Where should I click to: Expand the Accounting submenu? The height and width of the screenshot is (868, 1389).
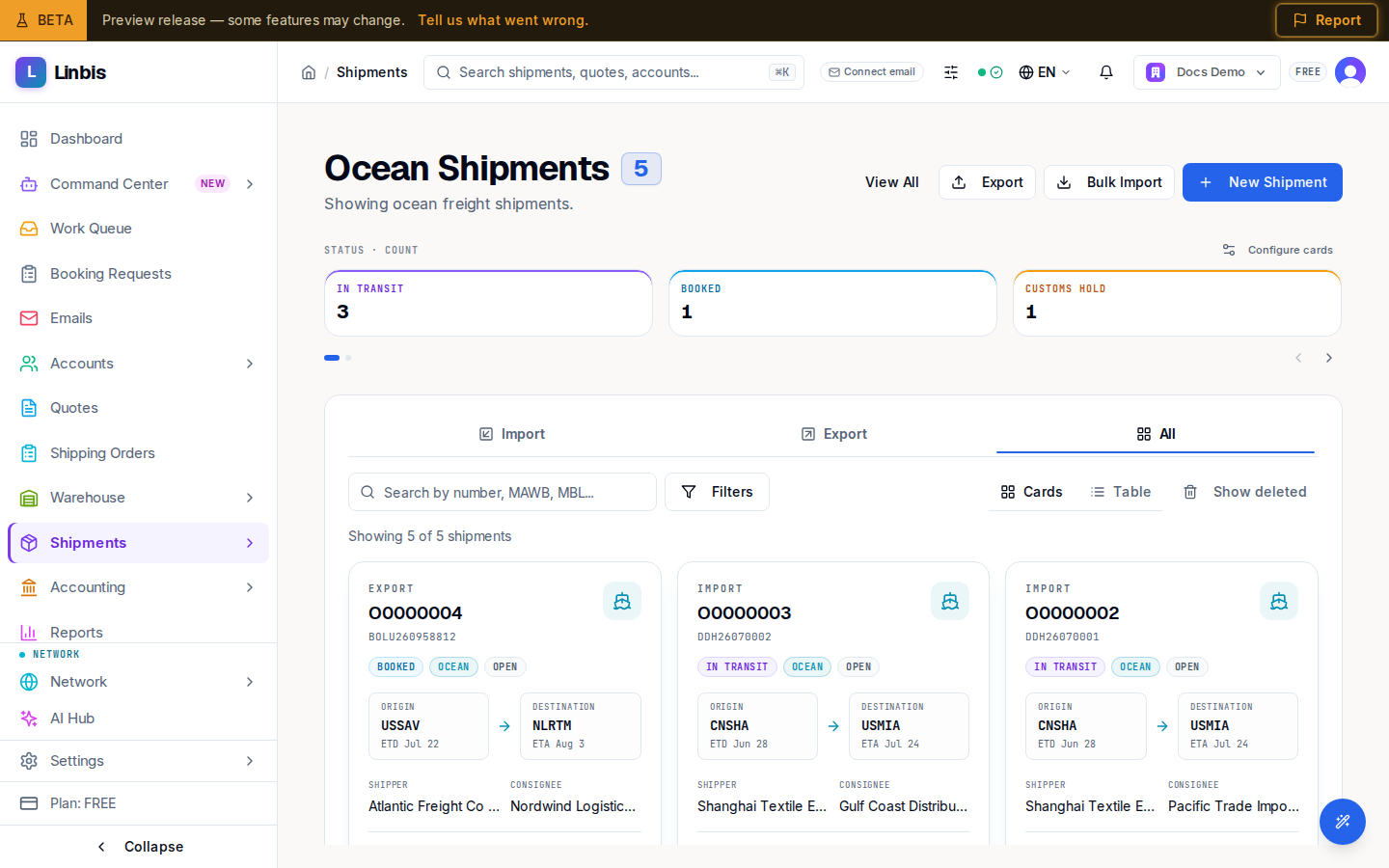[250, 587]
